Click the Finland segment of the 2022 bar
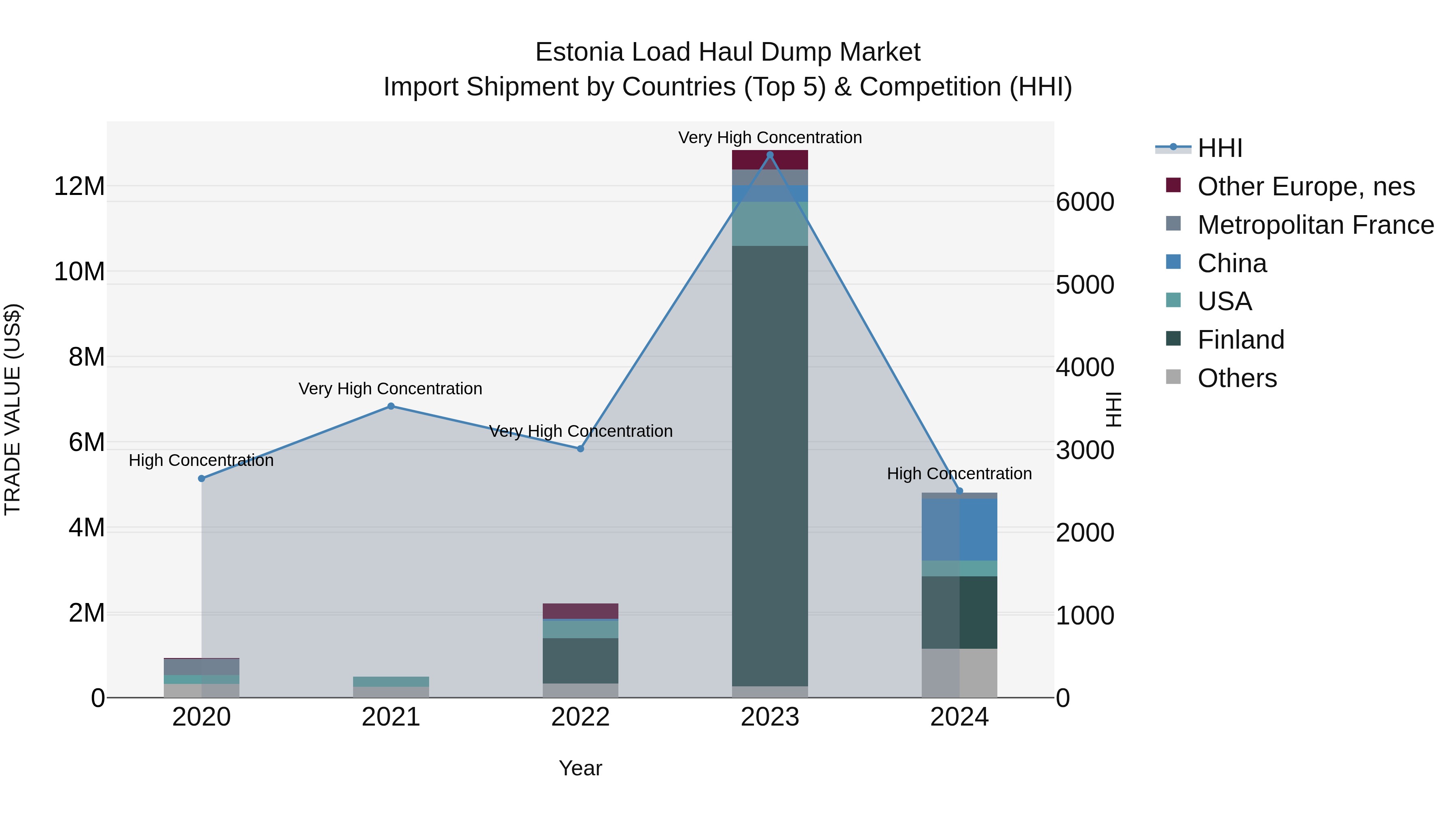The image size is (1456, 819). (580, 661)
